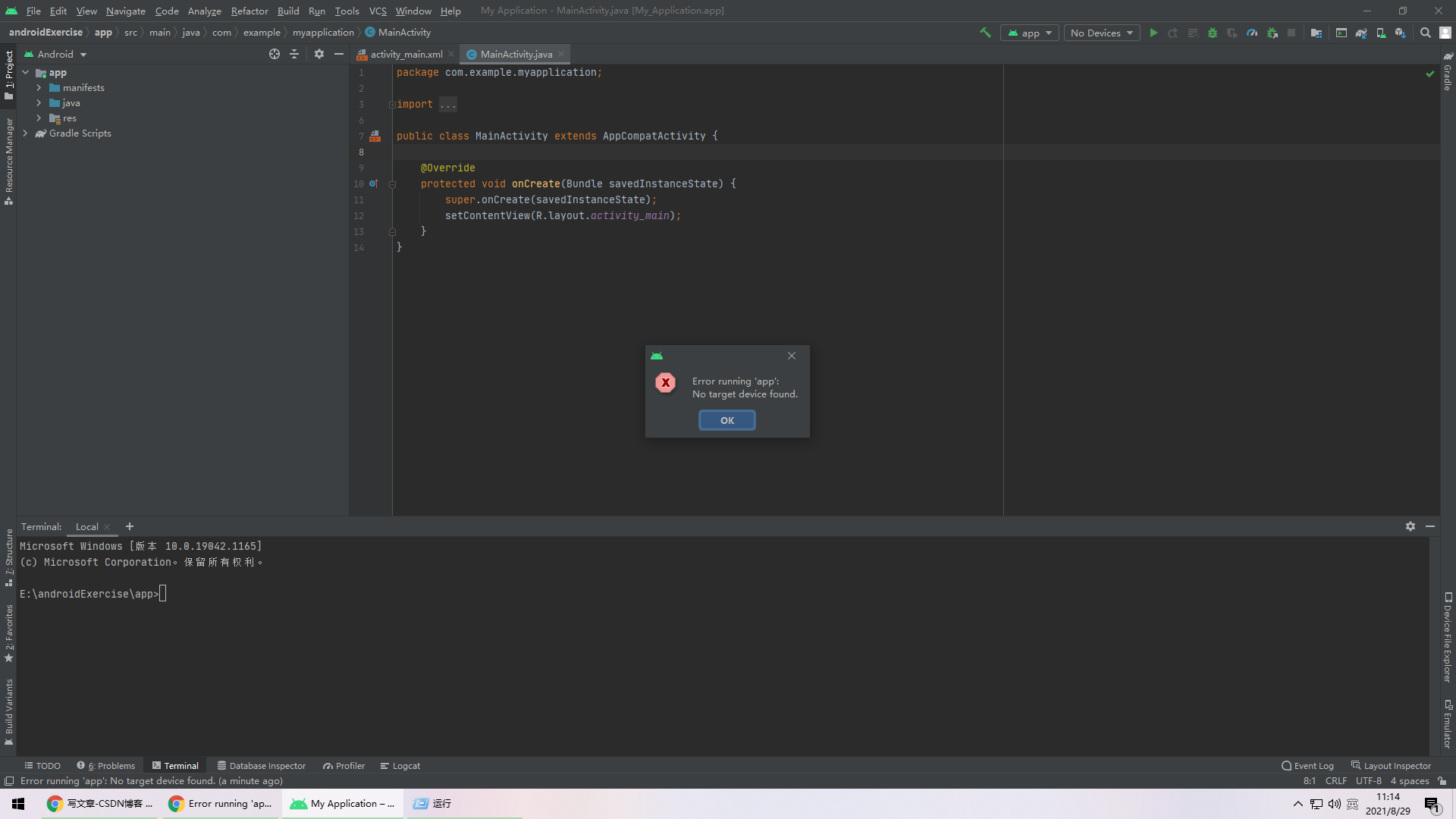The image size is (1456, 819).
Task: Sync project with Gradle files
Action: (x=1361, y=33)
